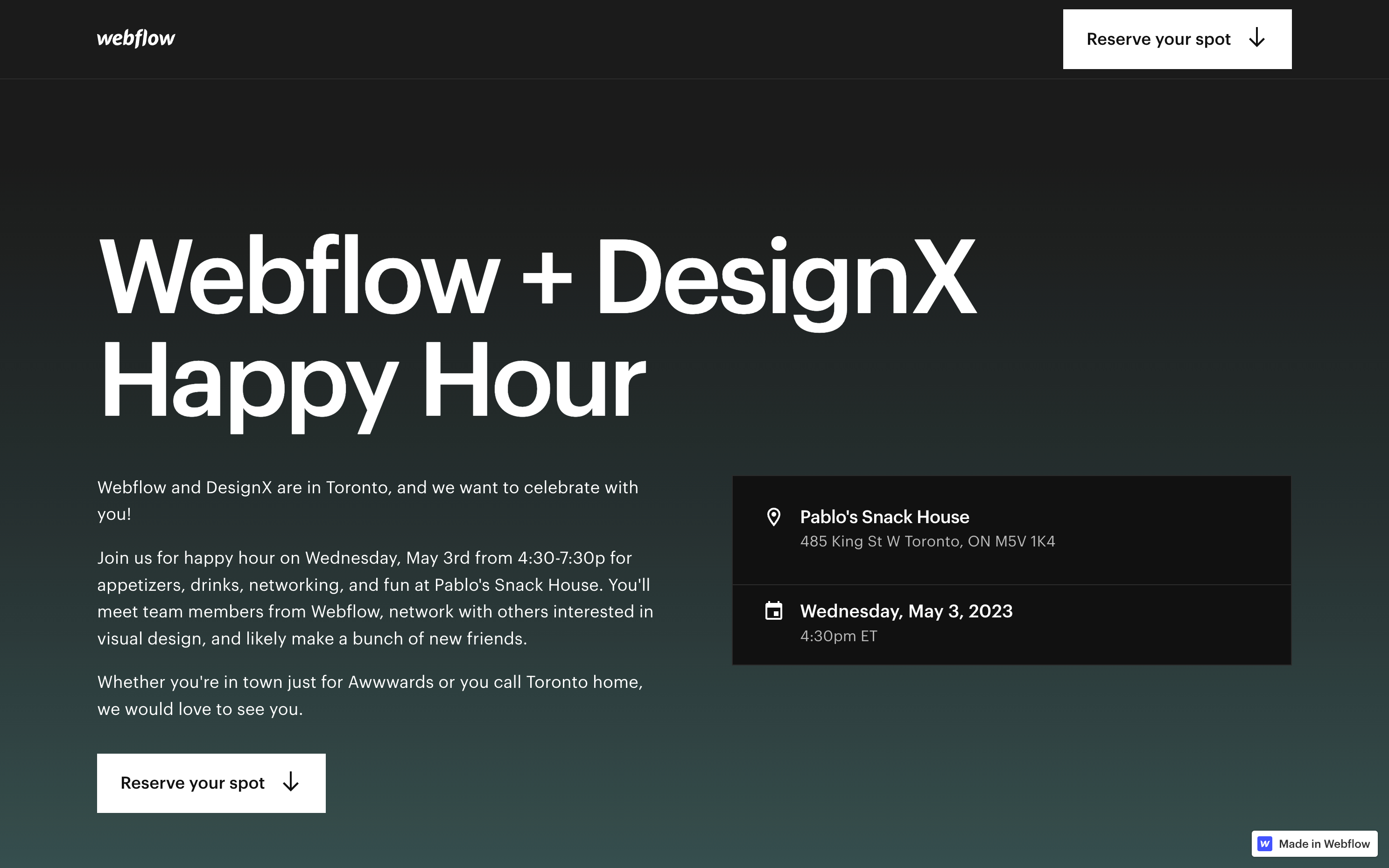Select the Pablo's Snack House venue name

[x=884, y=517]
